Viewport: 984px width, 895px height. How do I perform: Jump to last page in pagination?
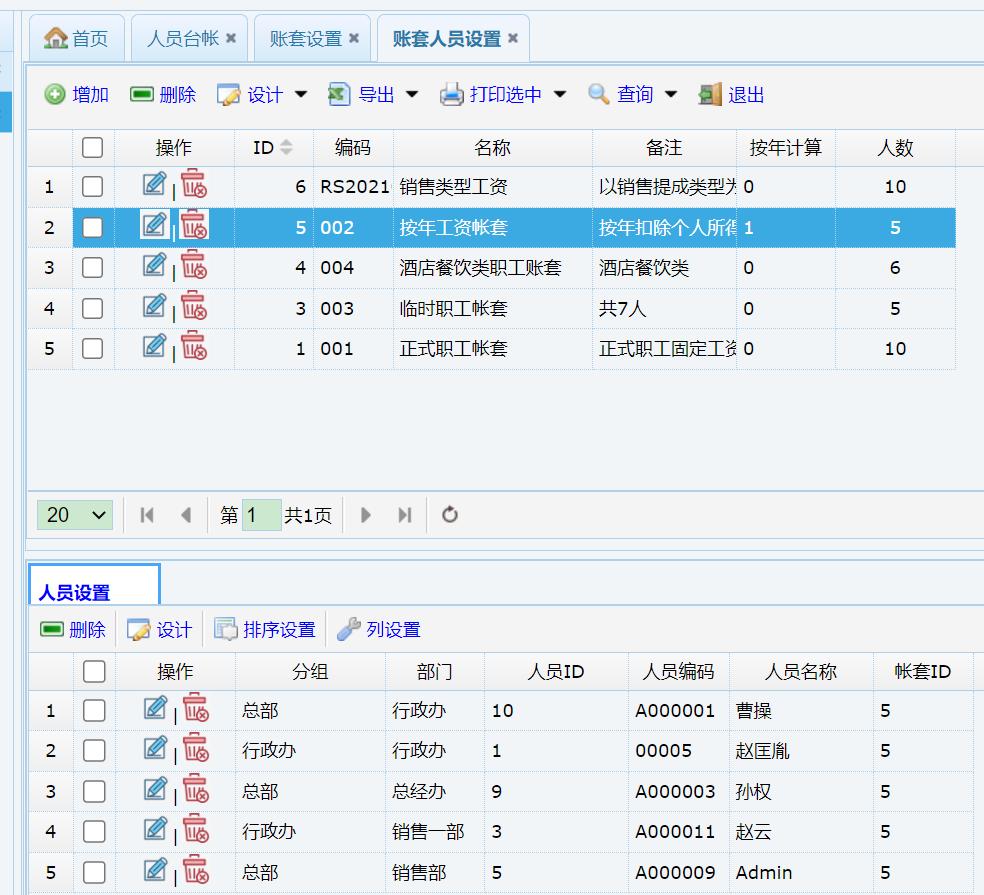[404, 515]
